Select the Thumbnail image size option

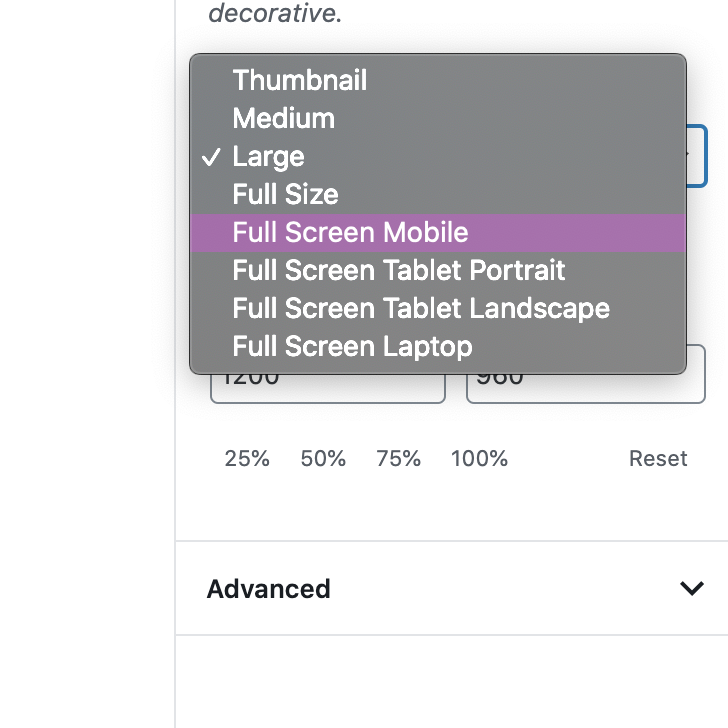click(438, 80)
